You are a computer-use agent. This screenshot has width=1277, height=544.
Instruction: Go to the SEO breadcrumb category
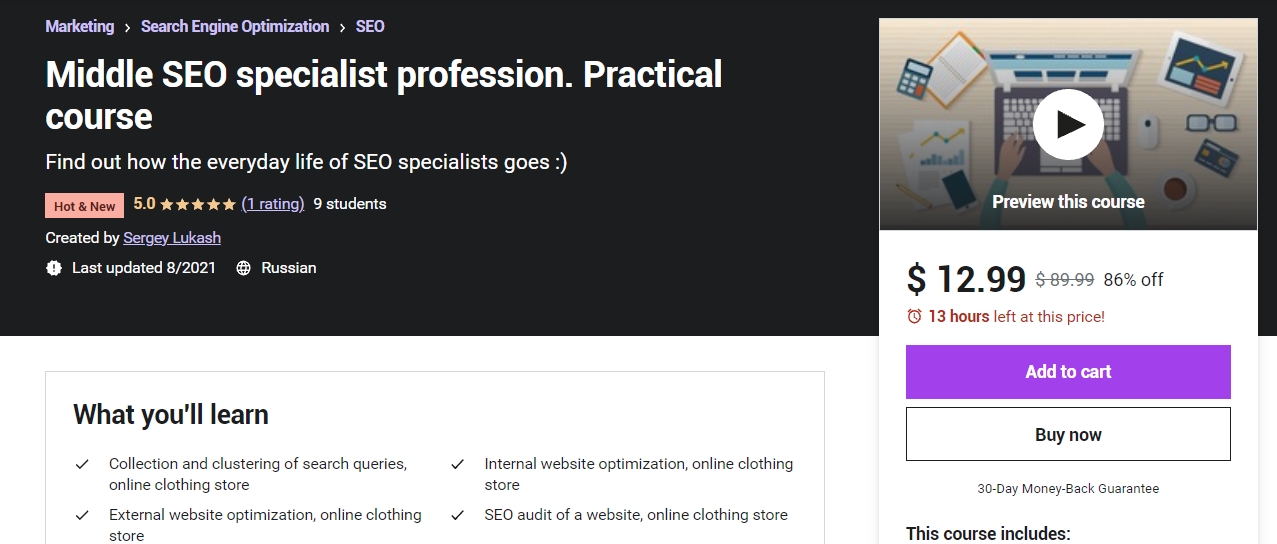[x=370, y=26]
